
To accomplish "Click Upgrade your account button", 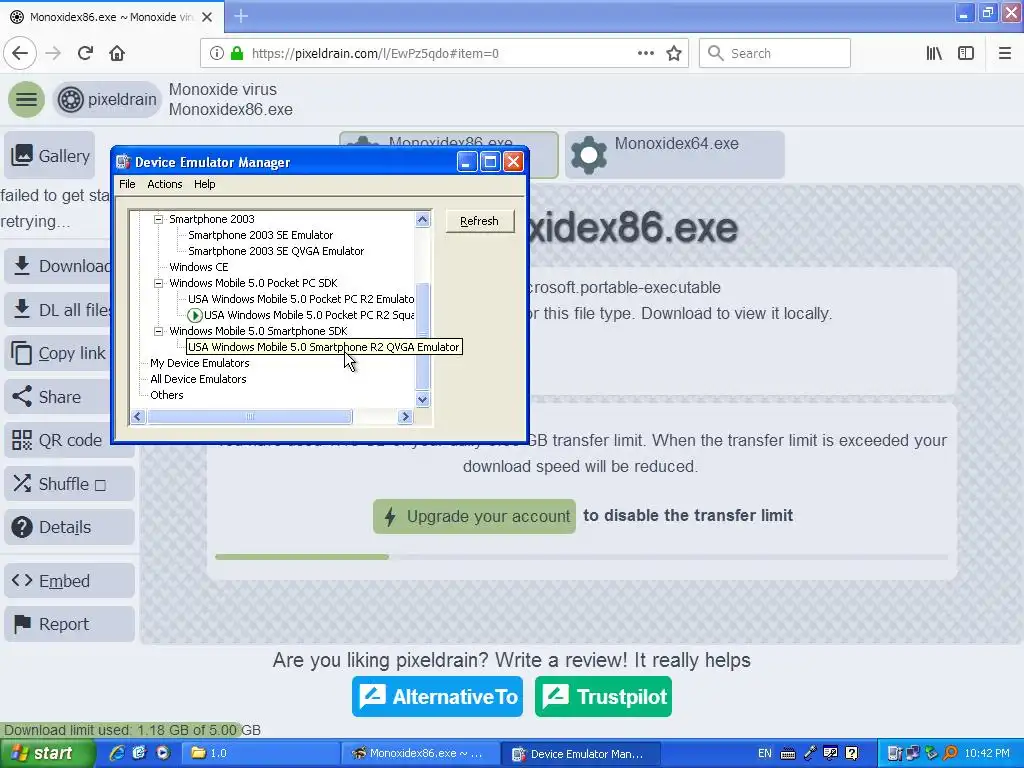I will (475, 517).
